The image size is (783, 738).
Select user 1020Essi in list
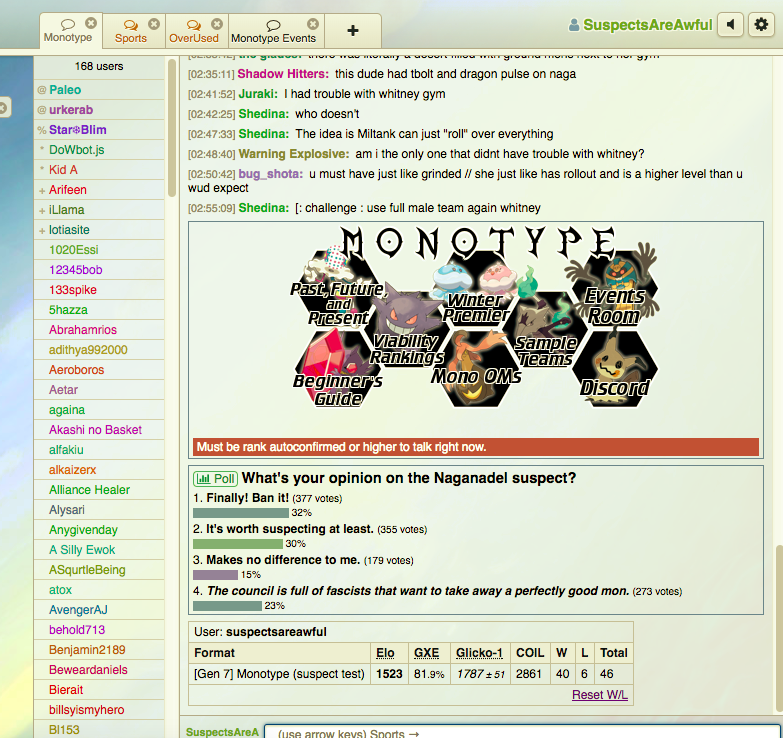[99, 250]
